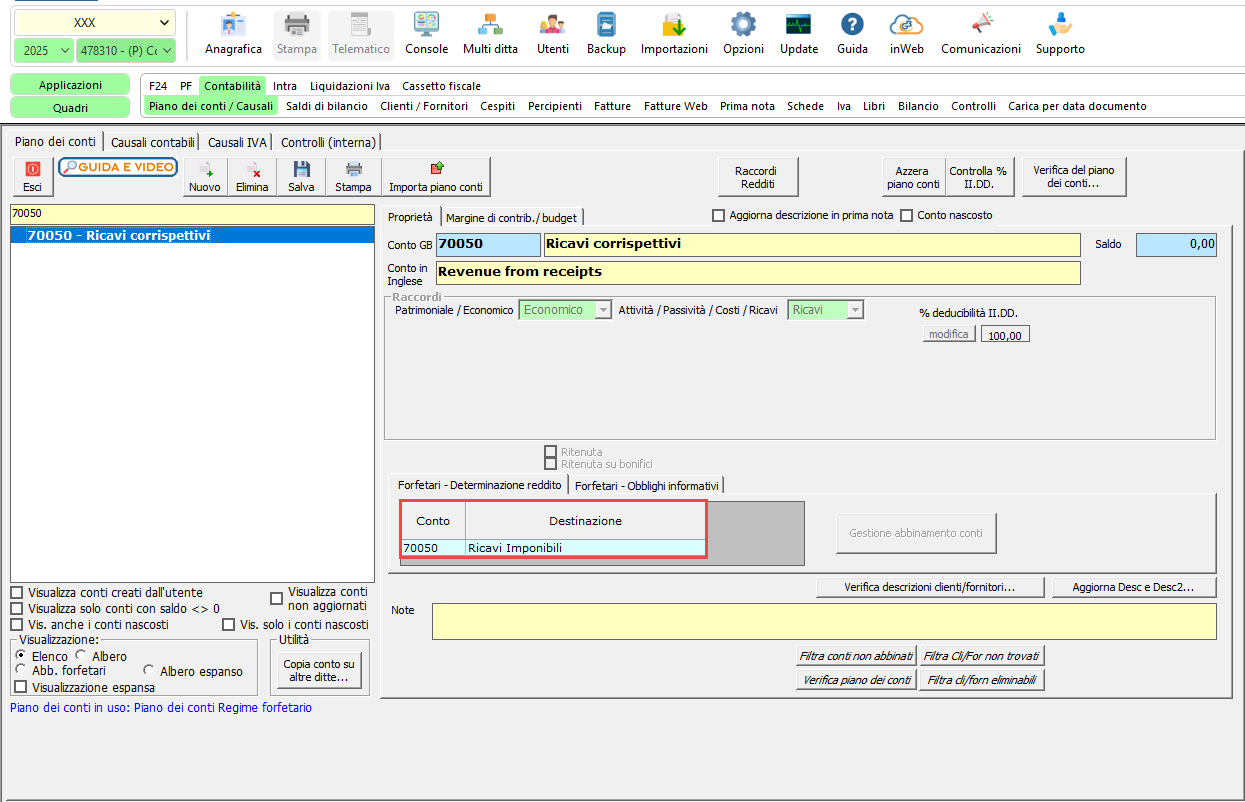Image resolution: width=1245 pixels, height=802 pixels.
Task: Switch to the Causali IVA tab
Action: tap(237, 142)
